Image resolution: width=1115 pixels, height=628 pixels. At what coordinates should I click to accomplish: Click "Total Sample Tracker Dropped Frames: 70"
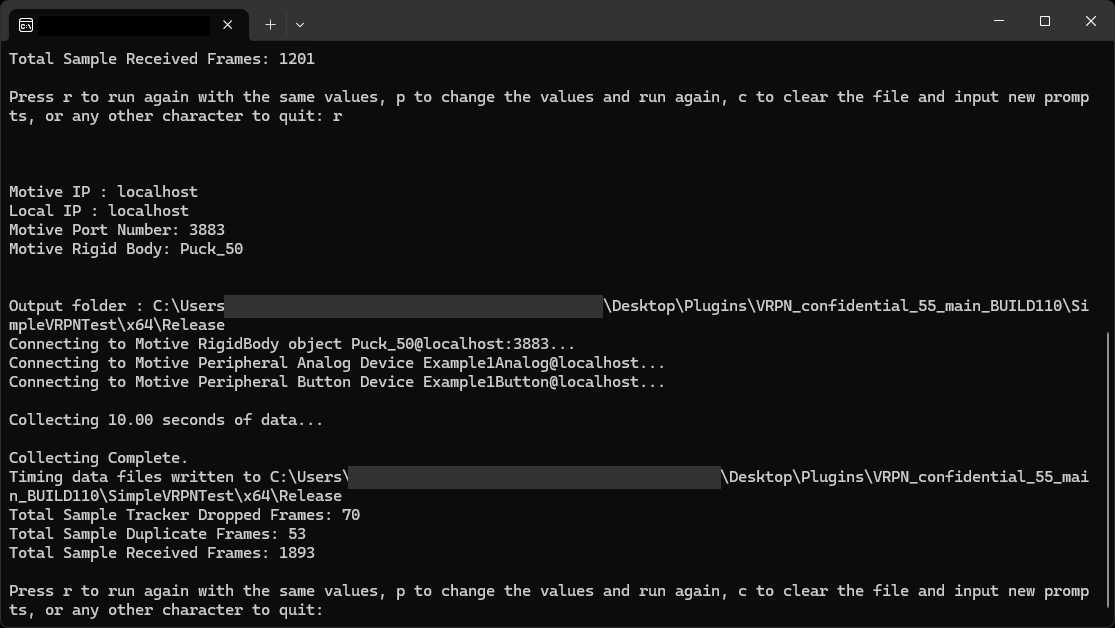coord(184,515)
